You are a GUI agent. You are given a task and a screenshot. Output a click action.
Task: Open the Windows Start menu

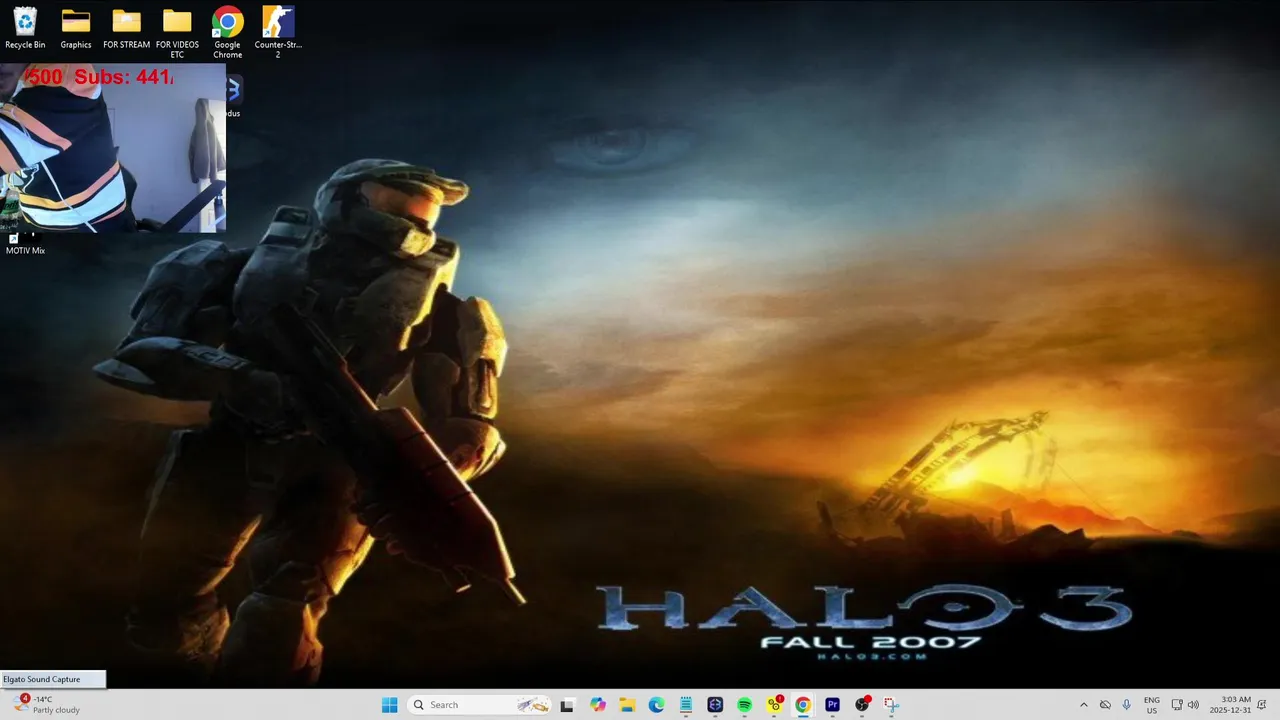389,705
